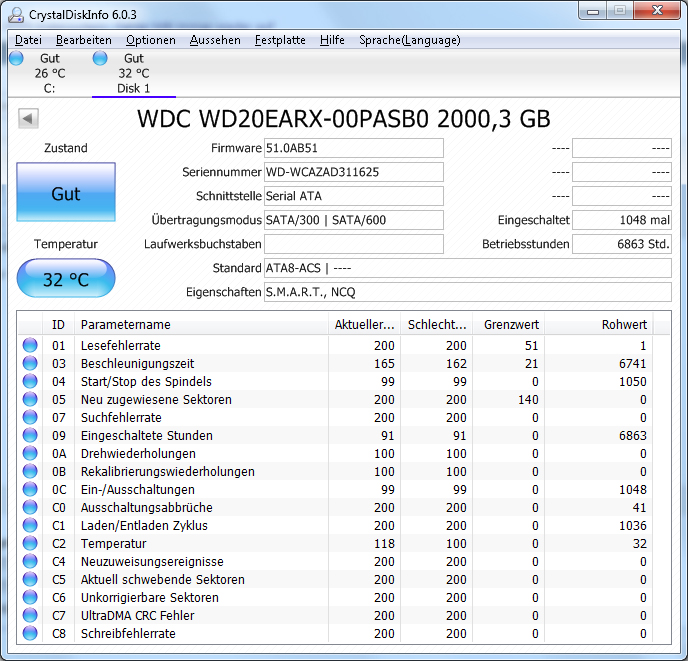Click status orb of Neuzuweisungsereignisse row

click(x=30, y=561)
